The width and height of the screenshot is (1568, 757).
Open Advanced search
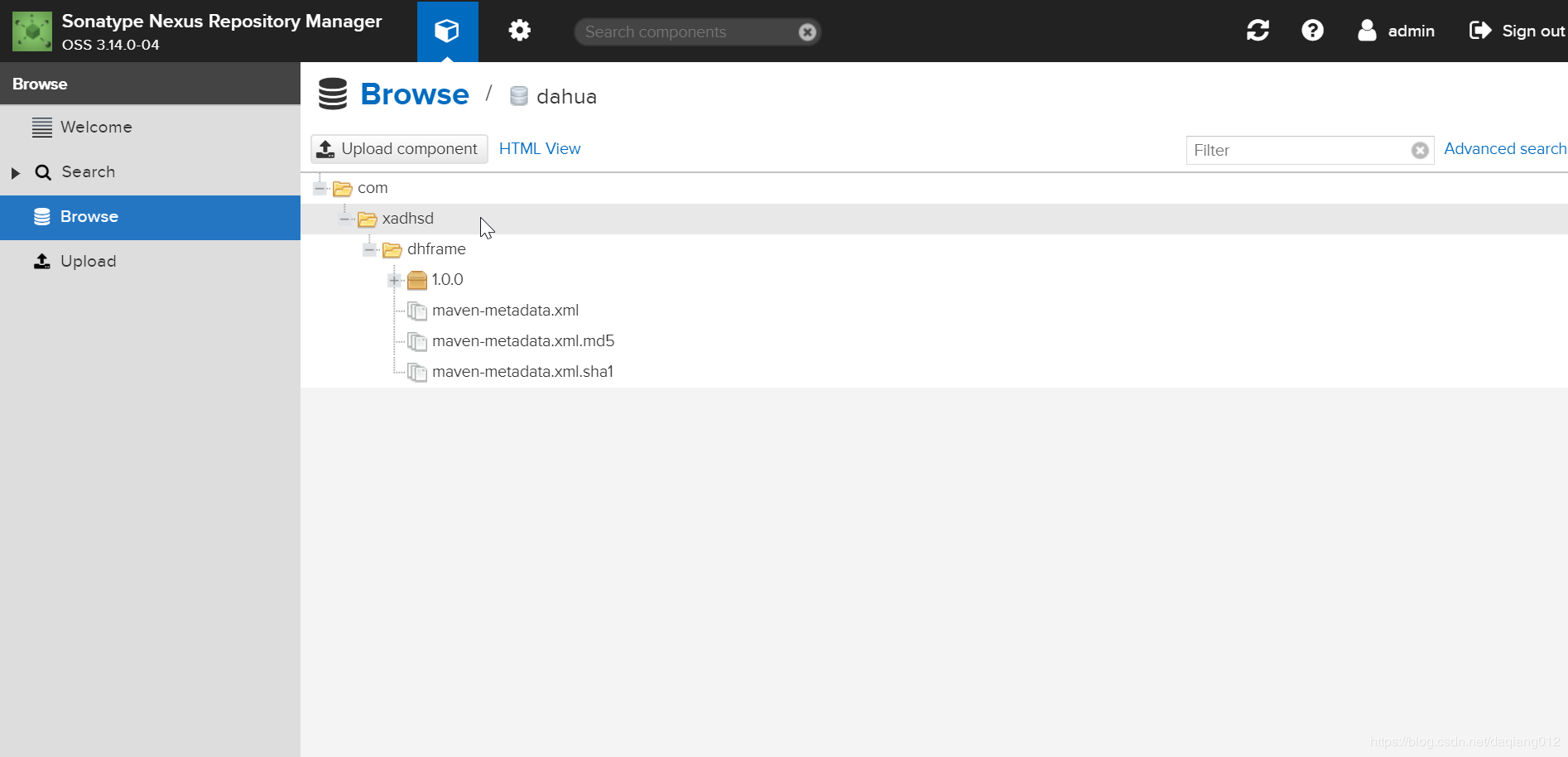[x=1504, y=148]
